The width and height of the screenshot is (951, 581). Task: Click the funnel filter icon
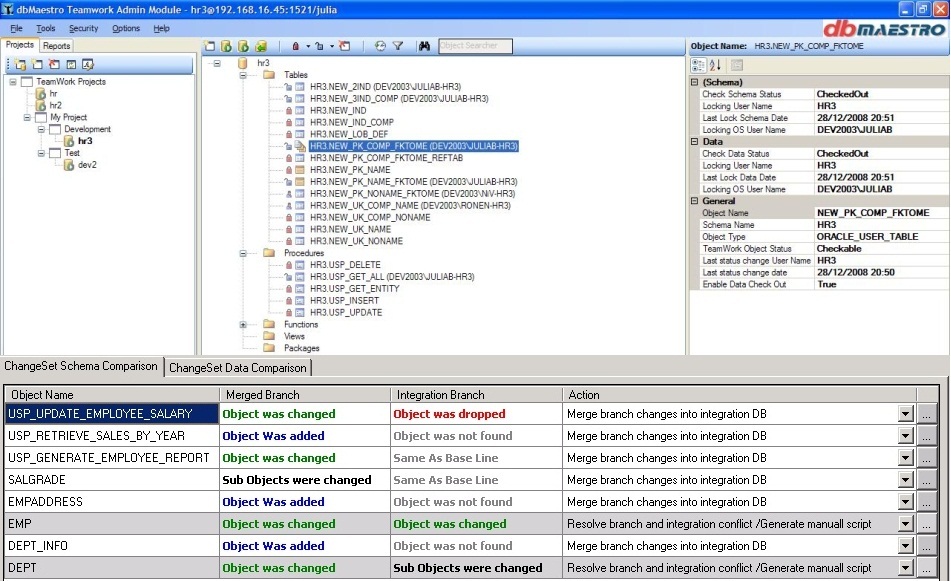click(x=397, y=46)
